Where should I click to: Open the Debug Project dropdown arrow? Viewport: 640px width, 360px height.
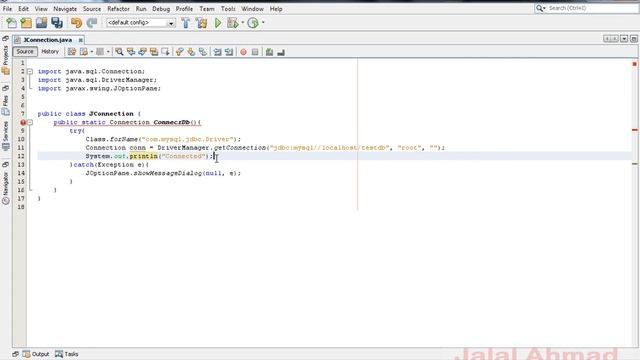click(242, 23)
